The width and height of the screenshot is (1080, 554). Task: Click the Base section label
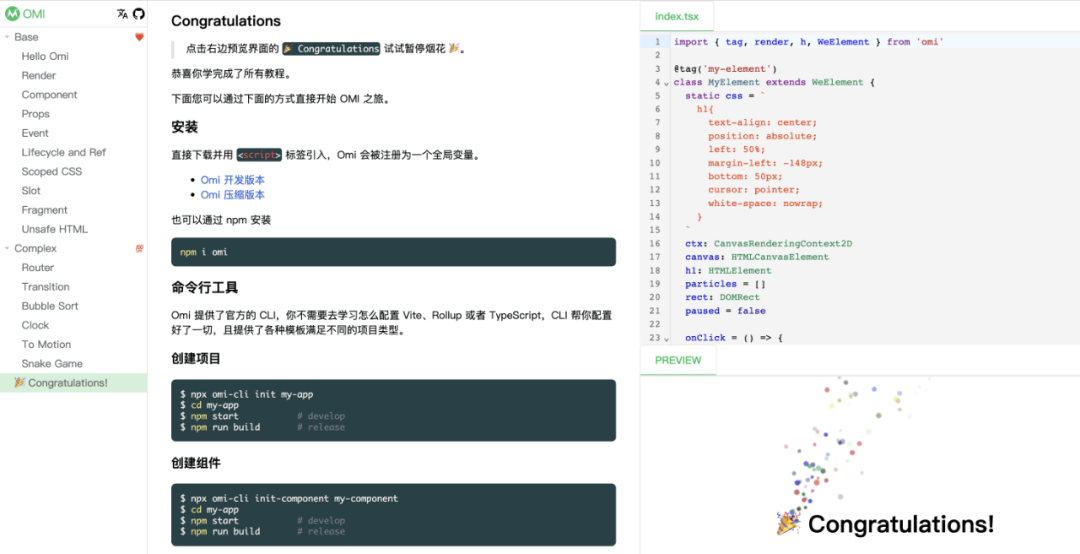coord(26,37)
